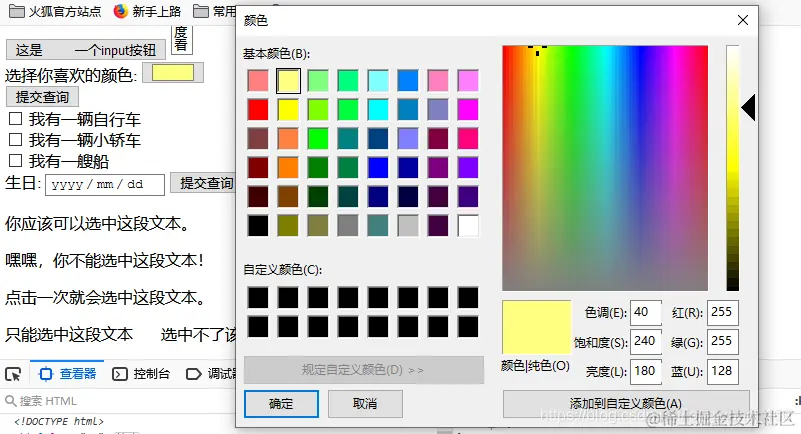The width and height of the screenshot is (801, 434).
Task: Select the light pink swatch in top row
Action: tap(438, 81)
